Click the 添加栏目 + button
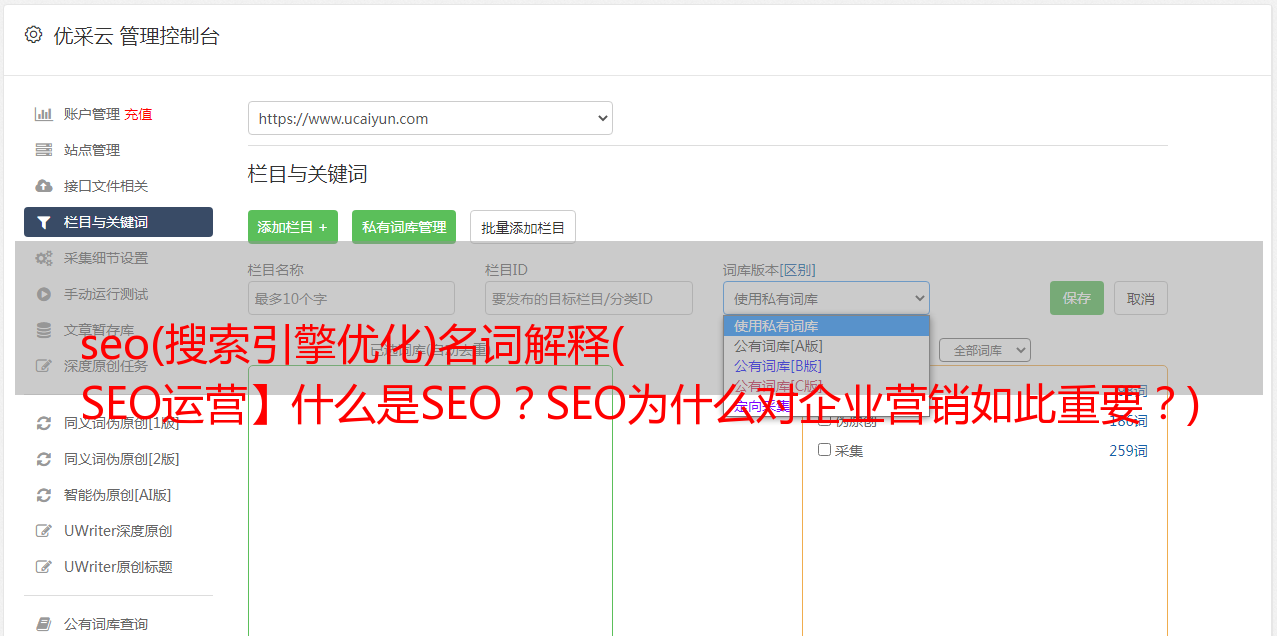The image size is (1277, 636). (x=293, y=227)
